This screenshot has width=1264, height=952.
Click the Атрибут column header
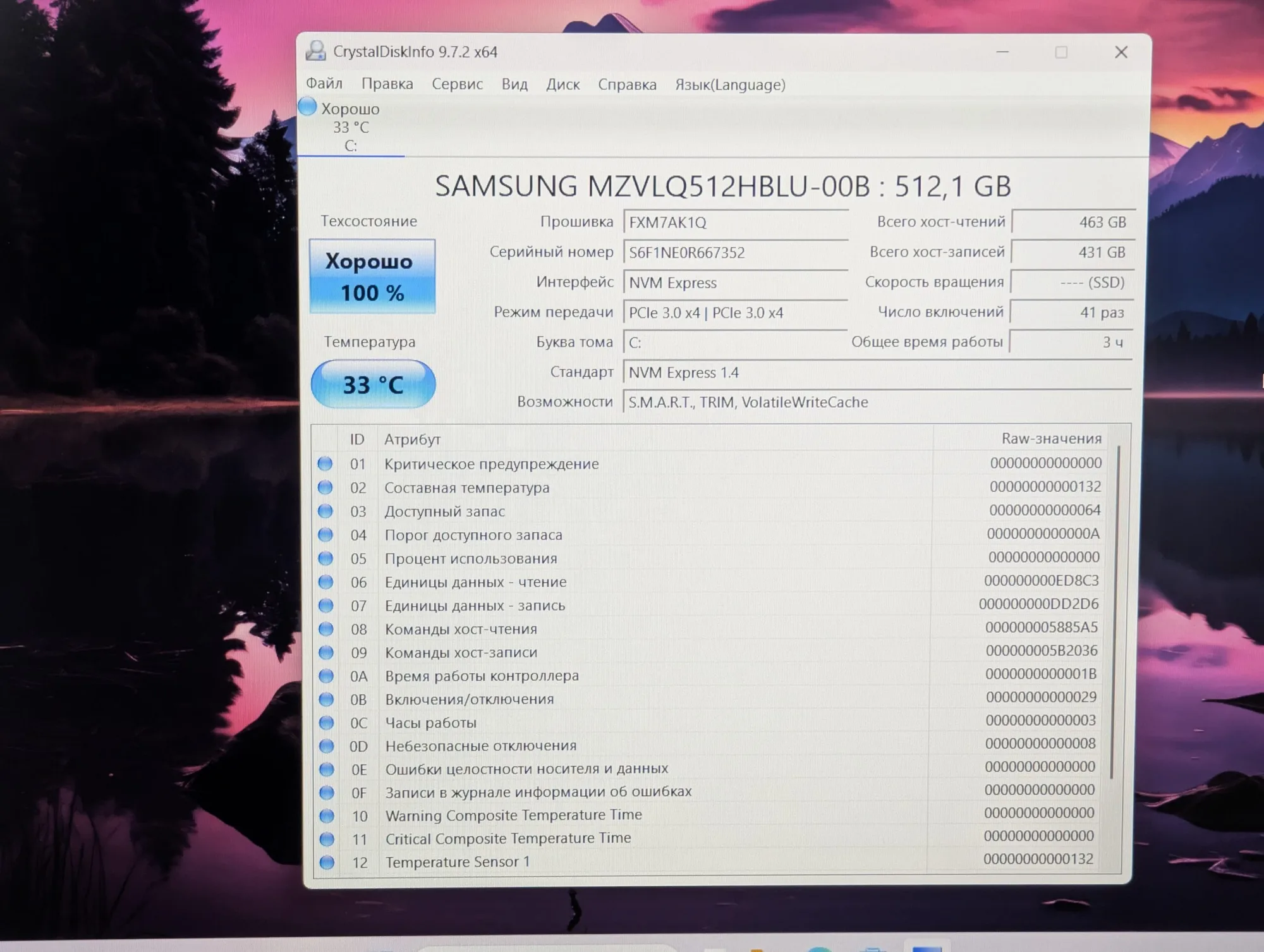pos(412,439)
